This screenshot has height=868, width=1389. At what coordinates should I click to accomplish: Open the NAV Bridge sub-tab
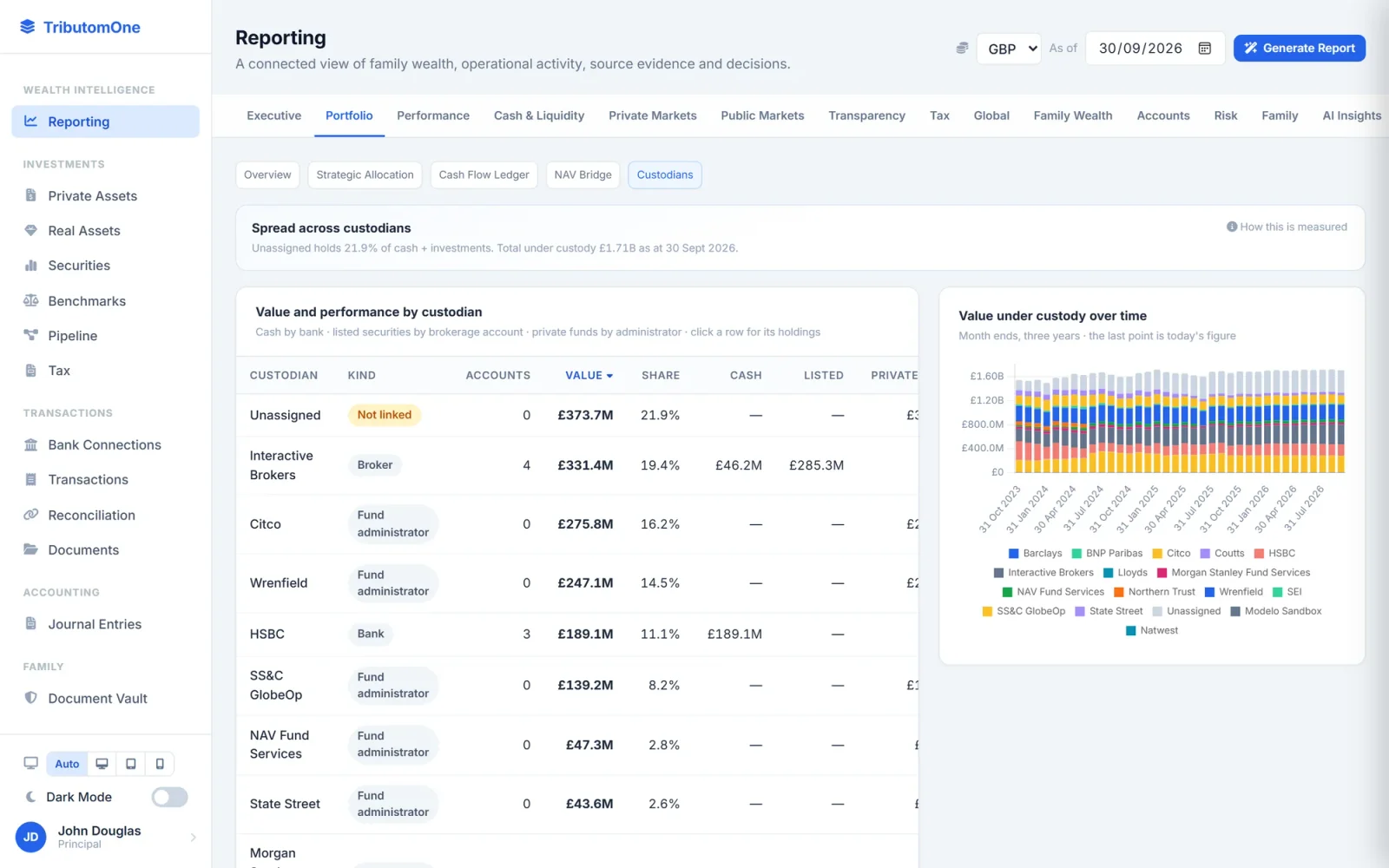583,174
